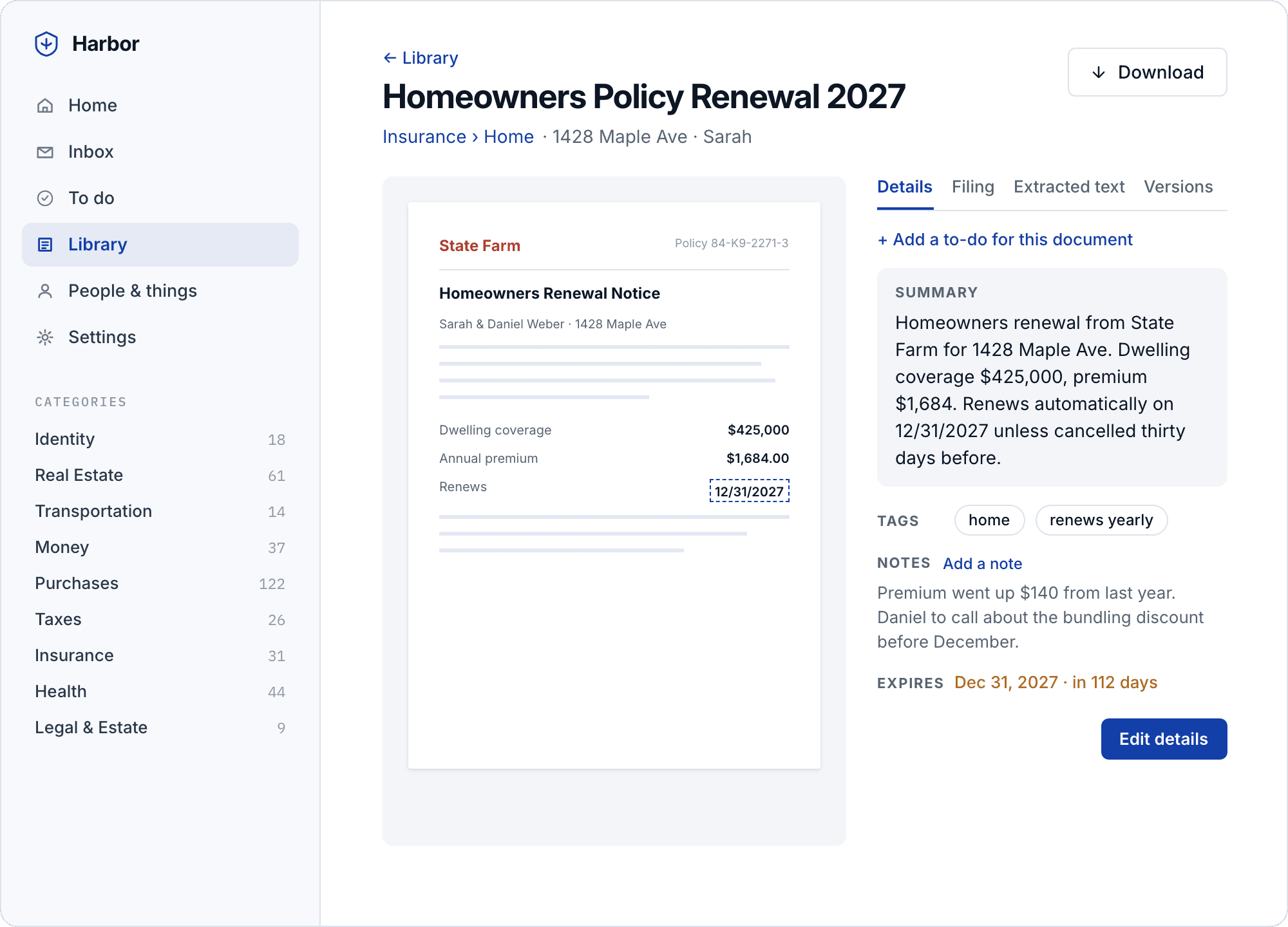The image size is (1288, 927).
Task: Switch to the Filing tab
Action: [x=973, y=187]
